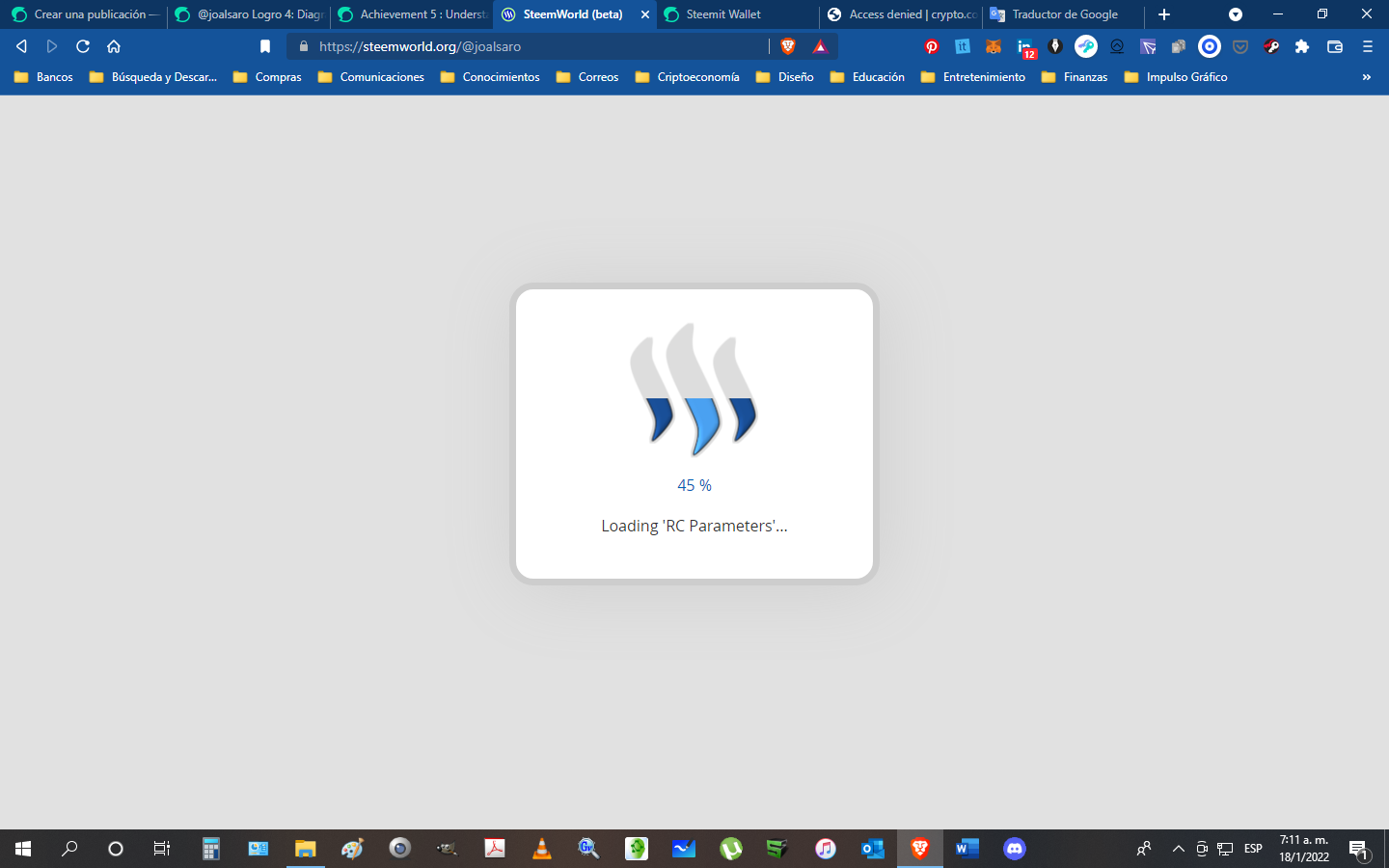
Task: Open the browser home page
Action: tap(114, 46)
